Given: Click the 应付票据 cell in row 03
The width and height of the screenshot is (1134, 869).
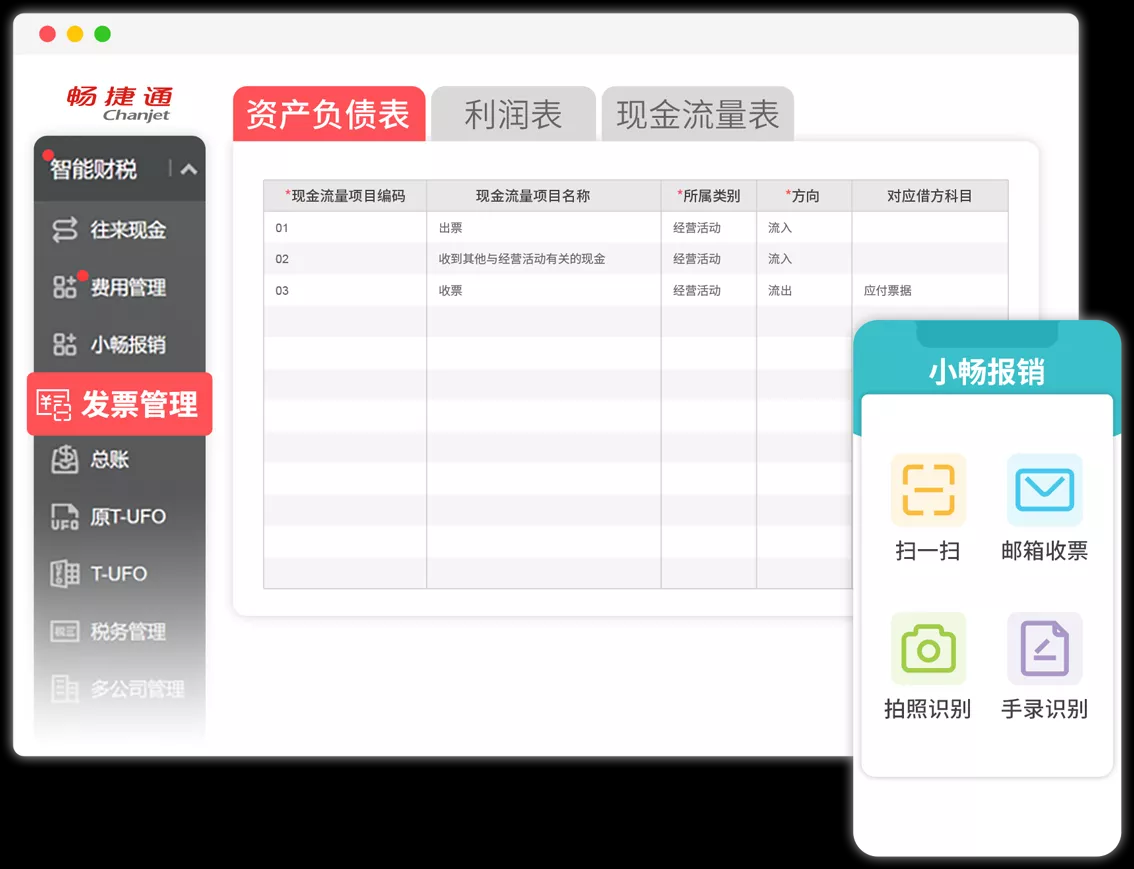Looking at the screenshot, I should (x=887, y=291).
